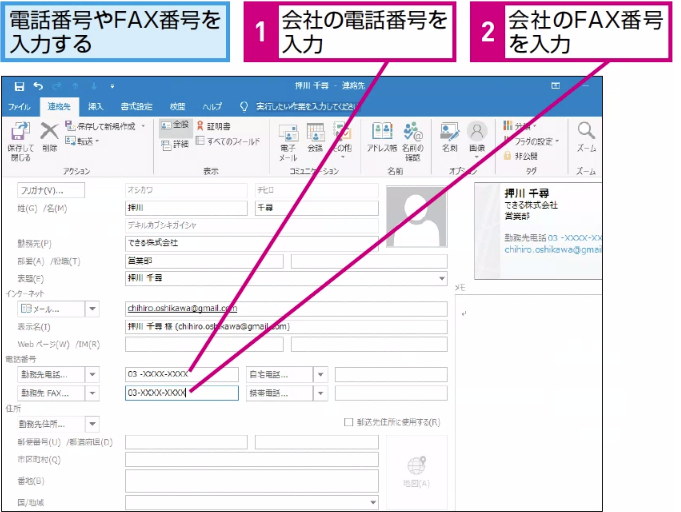Image resolution: width=681 pixels, height=512 pixels.
Task: Click the 地図(A) map button
Action: 417,471
